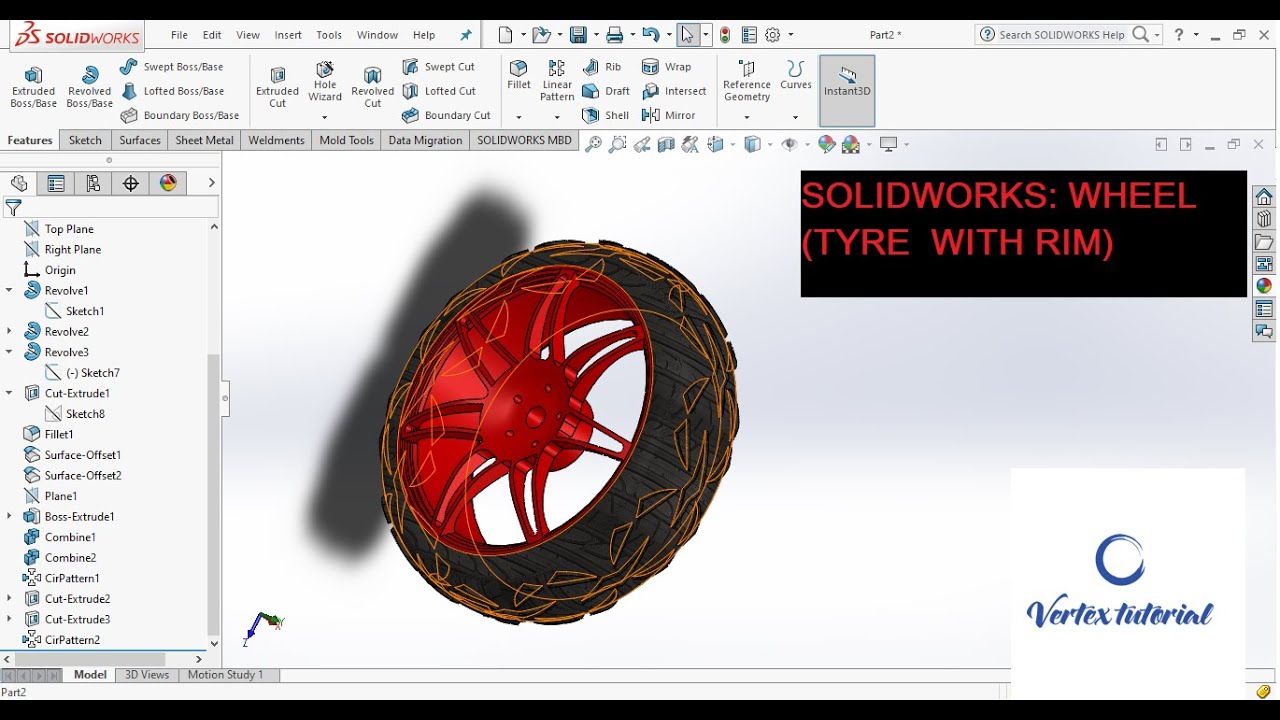Open ConfigurationManager tab
The image size is (1280, 720).
tap(93, 183)
